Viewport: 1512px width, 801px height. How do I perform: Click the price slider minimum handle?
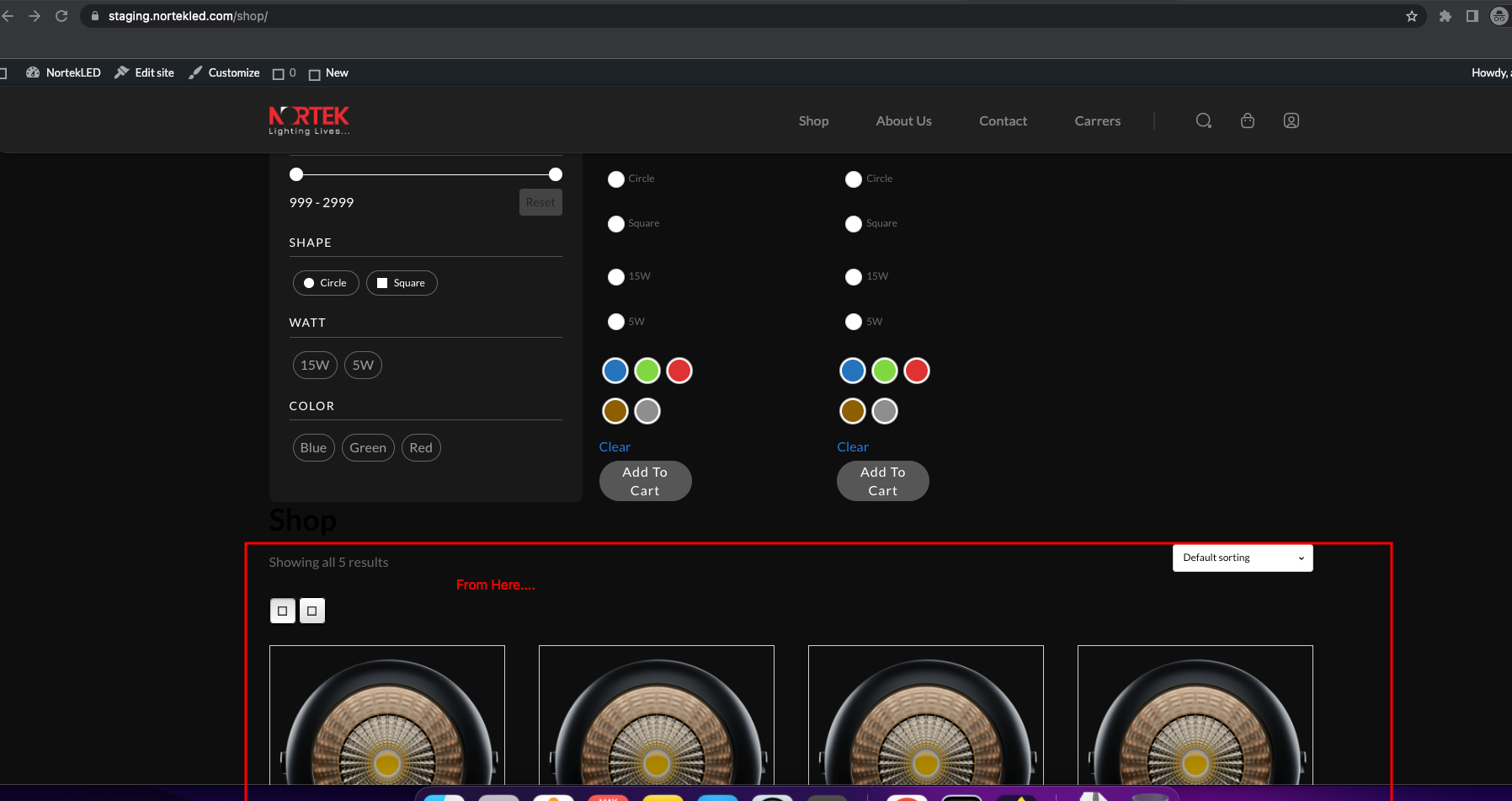point(296,174)
